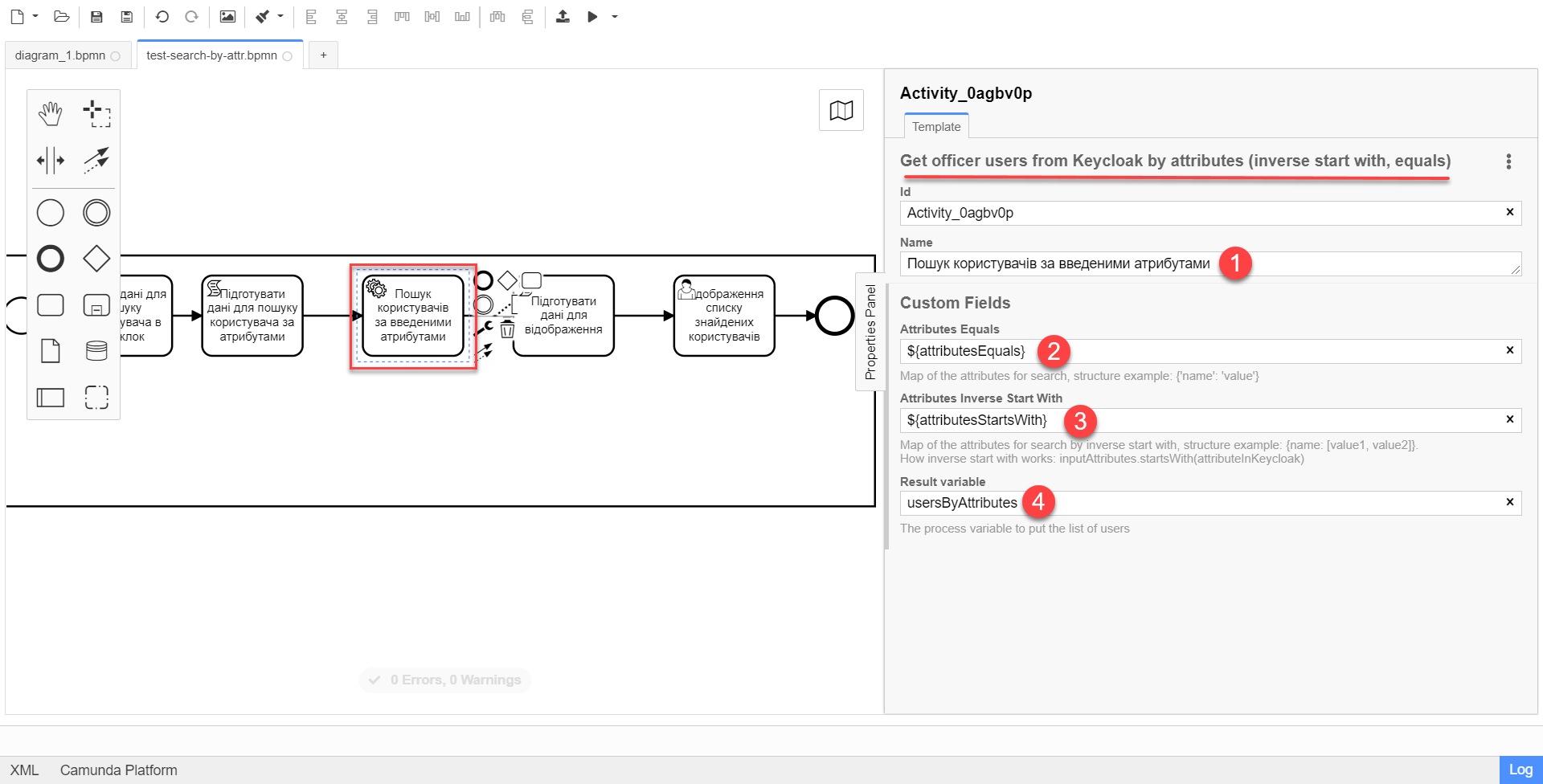1543x784 pixels.
Task: Toggle the Log panel
Action: [1520, 770]
